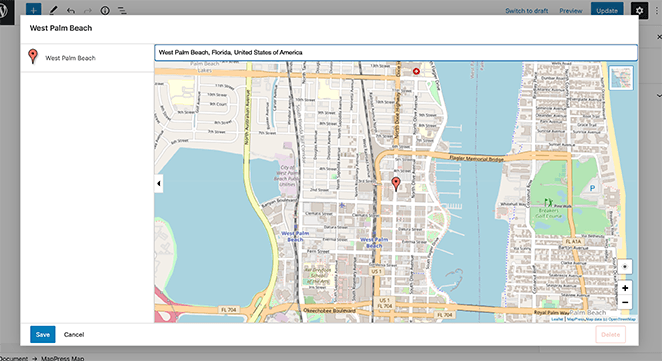Viewport: 662px width, 361px height.
Task: Open the map layers thumbnail control
Action: tap(621, 78)
